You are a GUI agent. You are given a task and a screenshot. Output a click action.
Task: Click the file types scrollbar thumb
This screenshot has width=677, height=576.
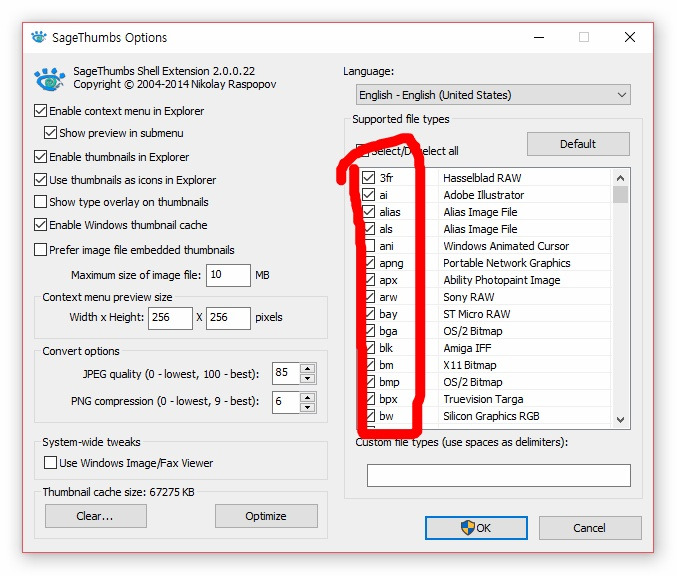pyautogui.click(x=620, y=194)
